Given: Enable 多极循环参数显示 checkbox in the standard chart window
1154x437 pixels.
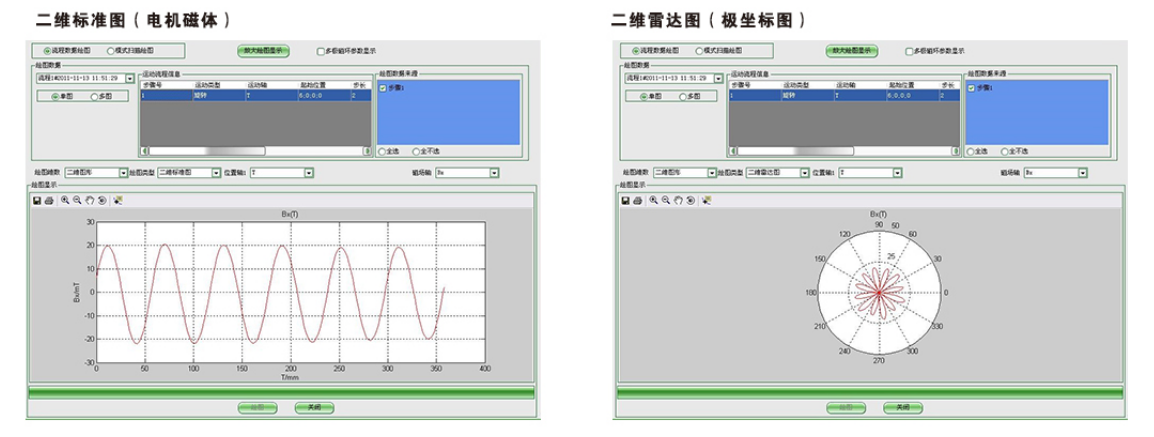Looking at the screenshot, I should (x=321, y=50).
